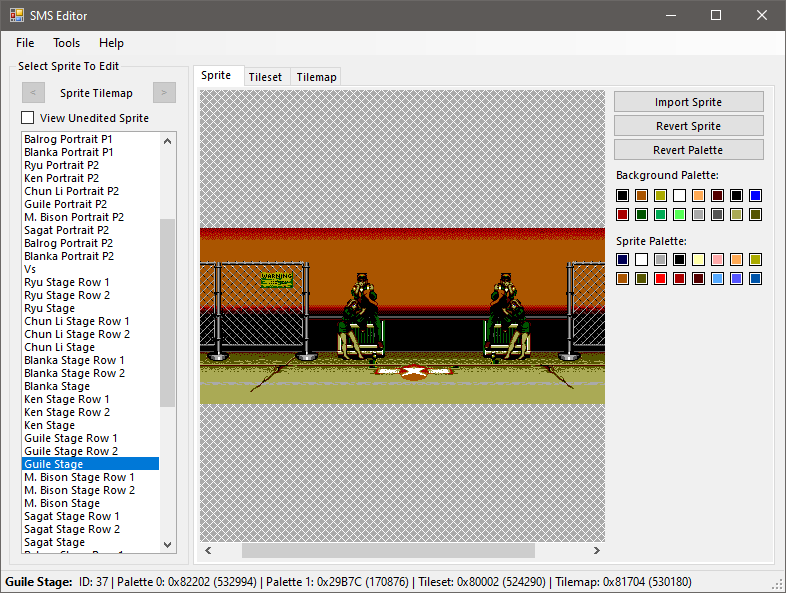
Task: Click sprite list scroll down arrow
Action: pyautogui.click(x=167, y=544)
